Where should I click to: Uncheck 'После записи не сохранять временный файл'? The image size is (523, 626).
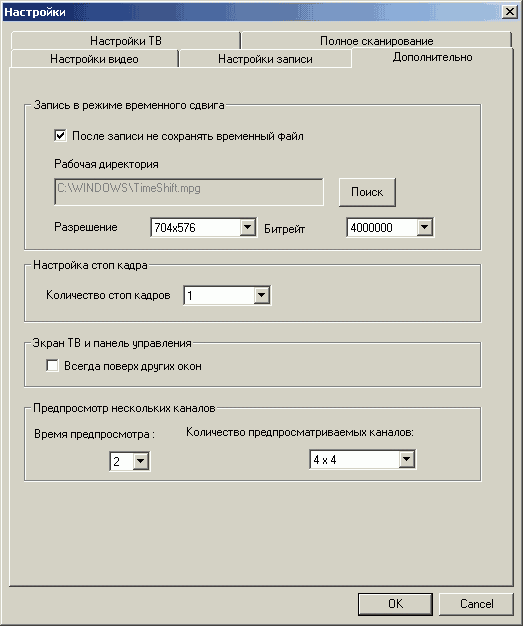point(60,136)
